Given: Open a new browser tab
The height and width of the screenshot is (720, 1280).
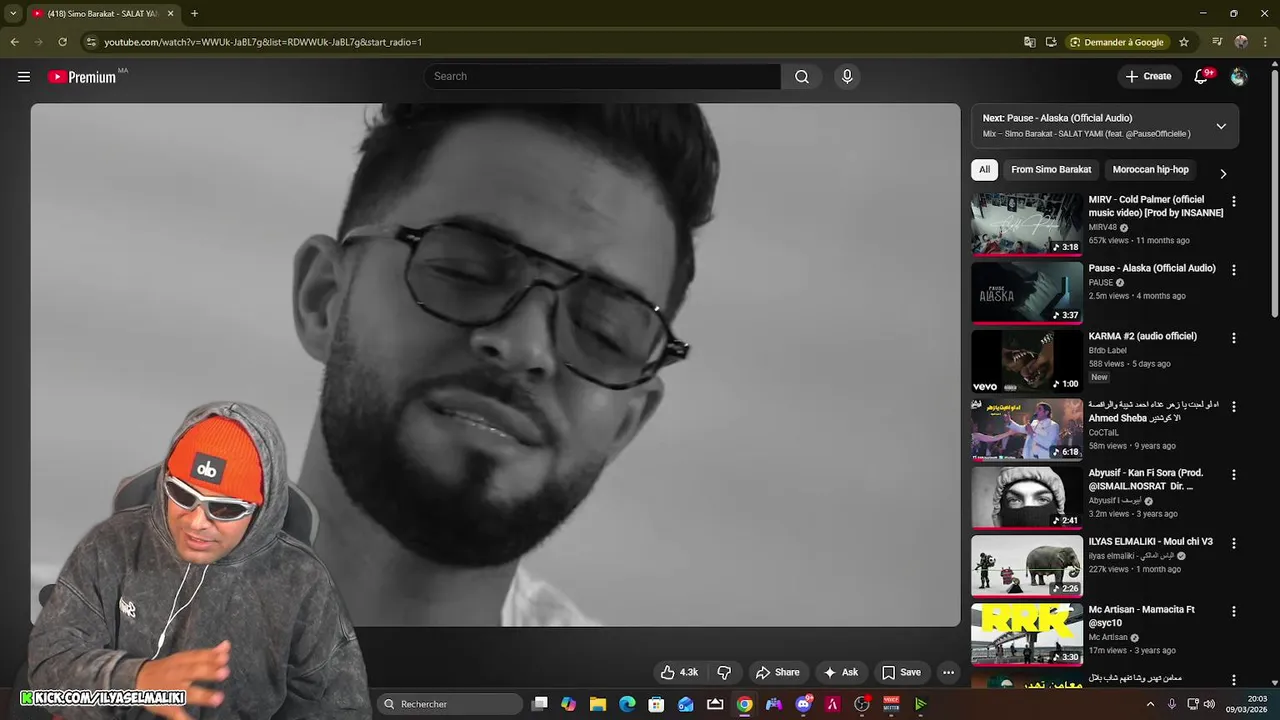Looking at the screenshot, I should (194, 14).
